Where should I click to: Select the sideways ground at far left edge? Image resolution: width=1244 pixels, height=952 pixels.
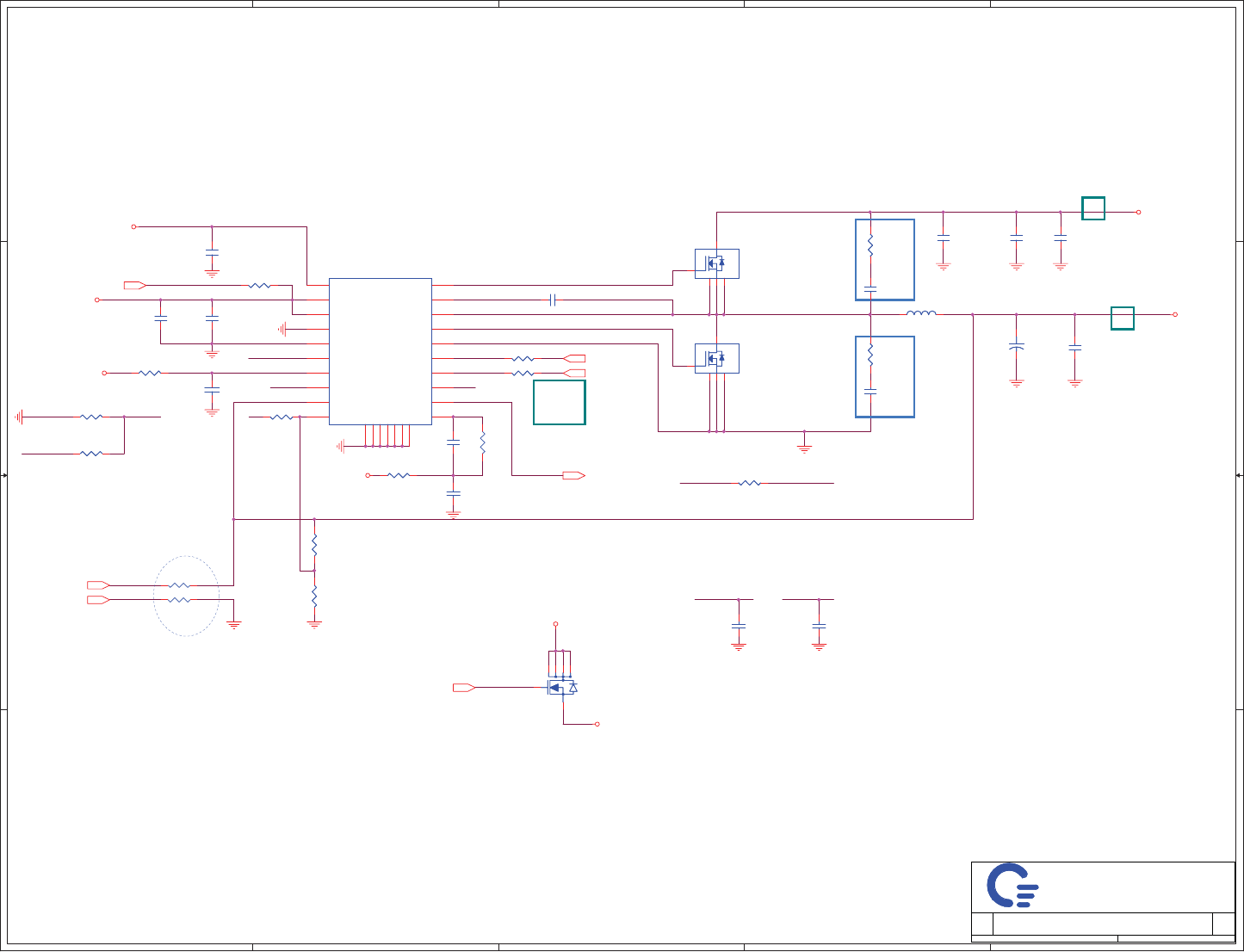[18, 417]
